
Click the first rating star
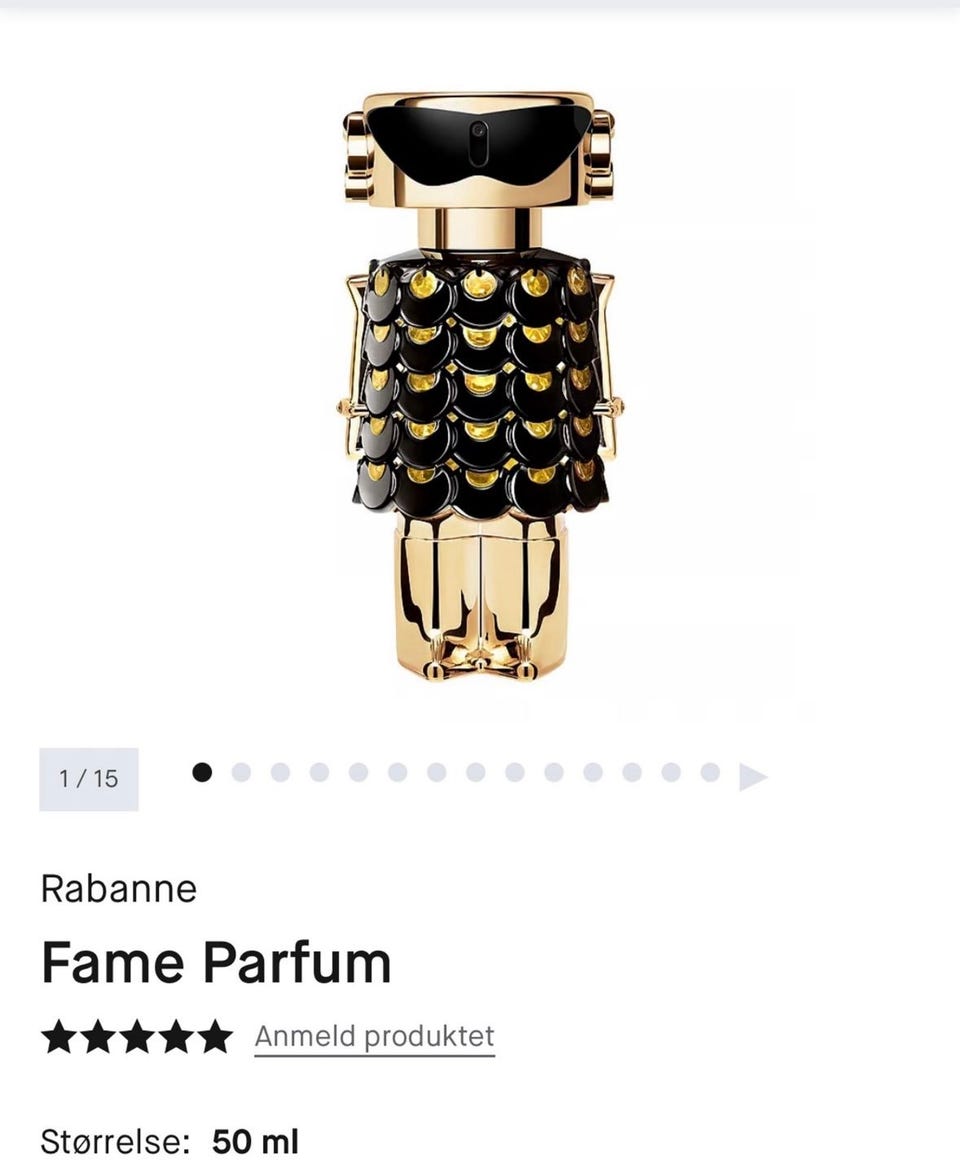[x=58, y=1037]
